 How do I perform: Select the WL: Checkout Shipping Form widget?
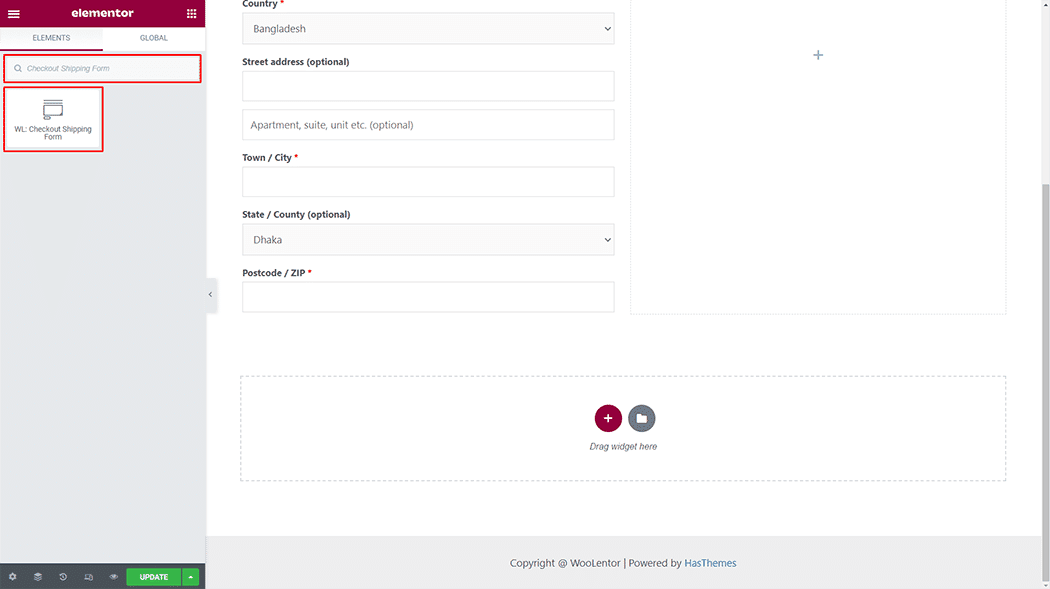53,119
